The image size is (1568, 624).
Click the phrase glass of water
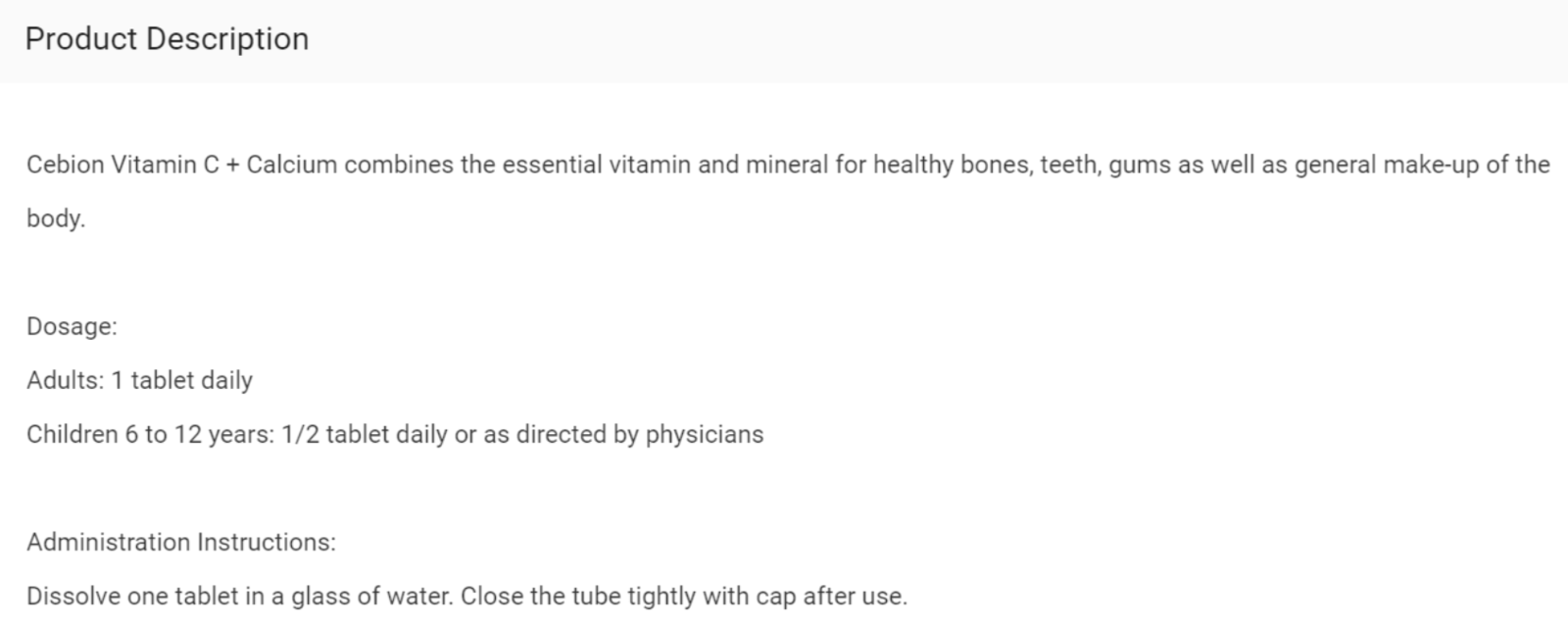[371, 596]
